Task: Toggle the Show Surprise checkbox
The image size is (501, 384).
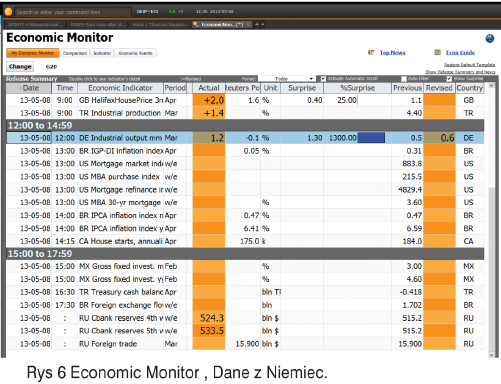Action: (x=449, y=79)
